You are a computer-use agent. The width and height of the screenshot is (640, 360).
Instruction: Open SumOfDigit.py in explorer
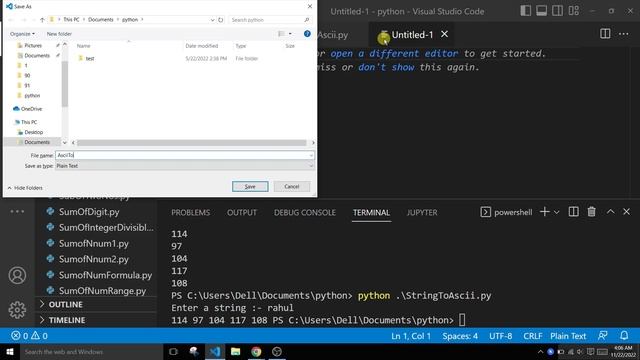89,212
